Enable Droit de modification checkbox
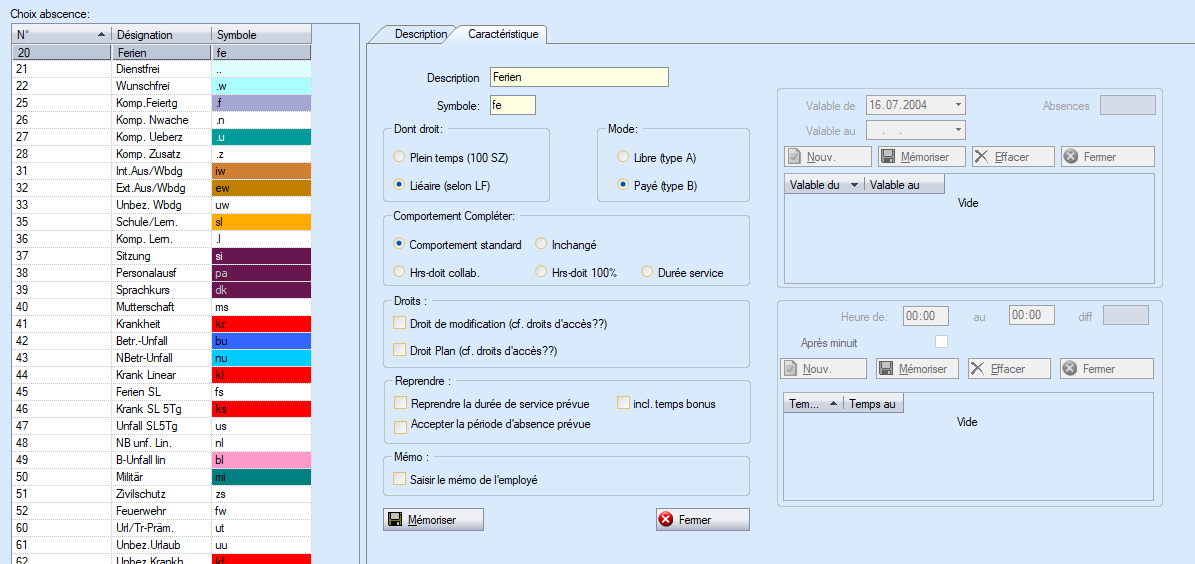 (x=400, y=323)
